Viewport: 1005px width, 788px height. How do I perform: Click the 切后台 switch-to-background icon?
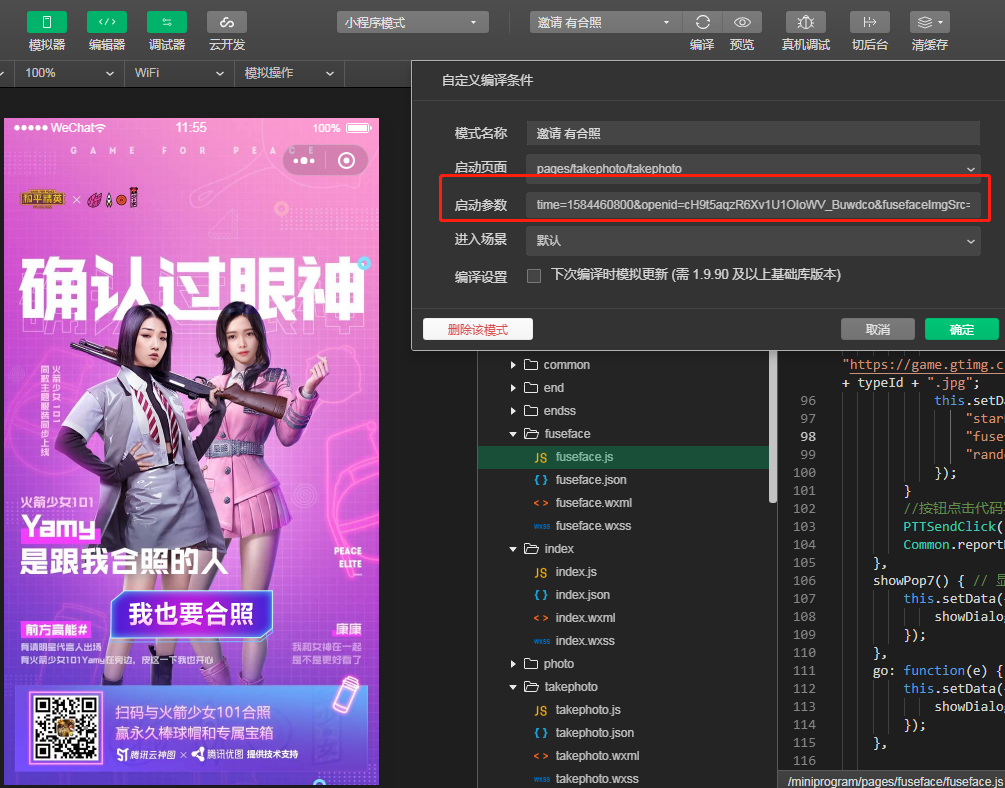point(870,22)
